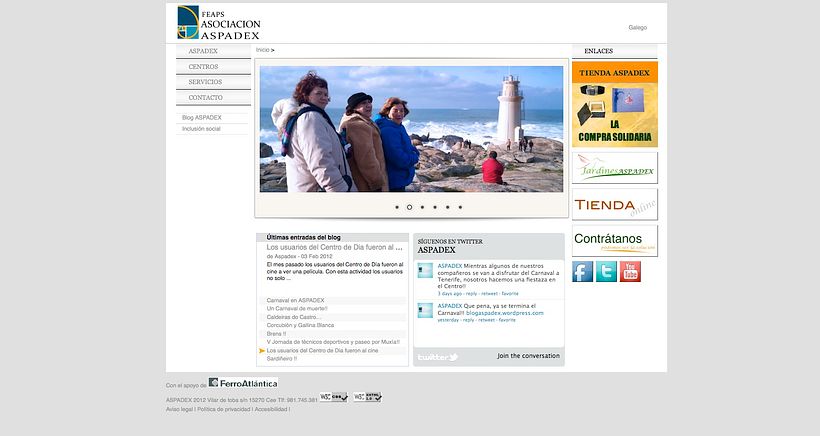Select the sixth slideshow dot
This screenshot has height=436, width=820.
click(x=460, y=208)
